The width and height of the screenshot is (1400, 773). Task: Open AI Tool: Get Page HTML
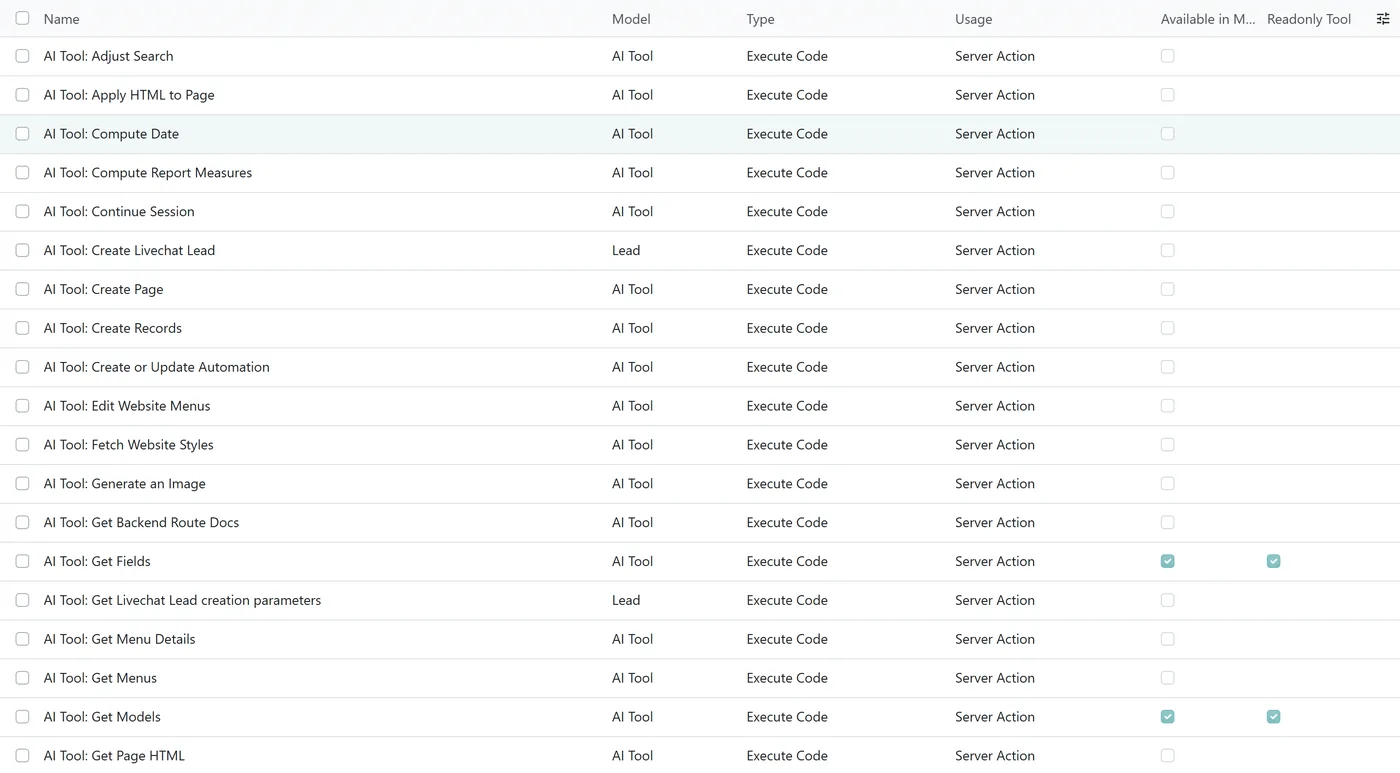pos(114,756)
